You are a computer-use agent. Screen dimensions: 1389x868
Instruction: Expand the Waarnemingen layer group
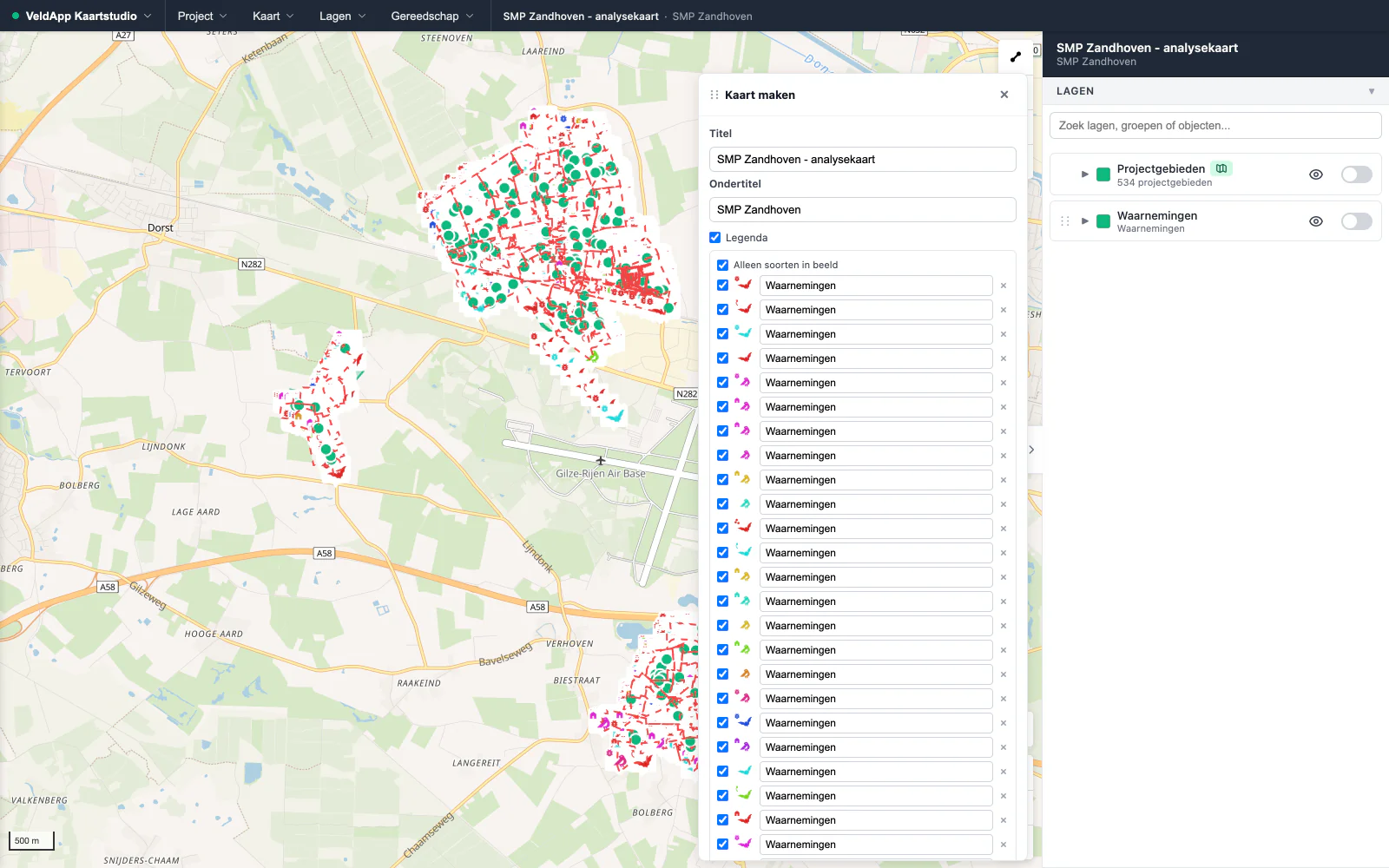tap(1084, 221)
